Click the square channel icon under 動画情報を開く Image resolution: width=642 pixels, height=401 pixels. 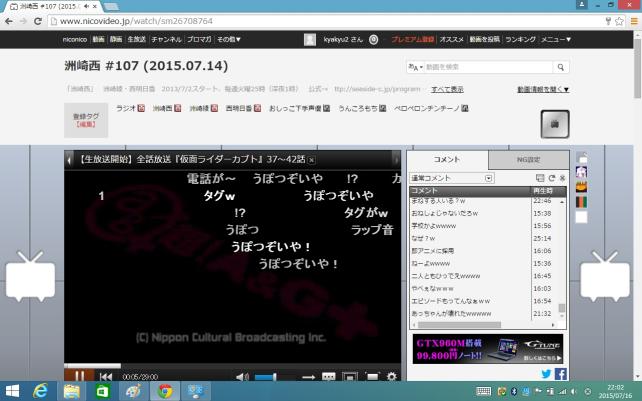click(555, 124)
